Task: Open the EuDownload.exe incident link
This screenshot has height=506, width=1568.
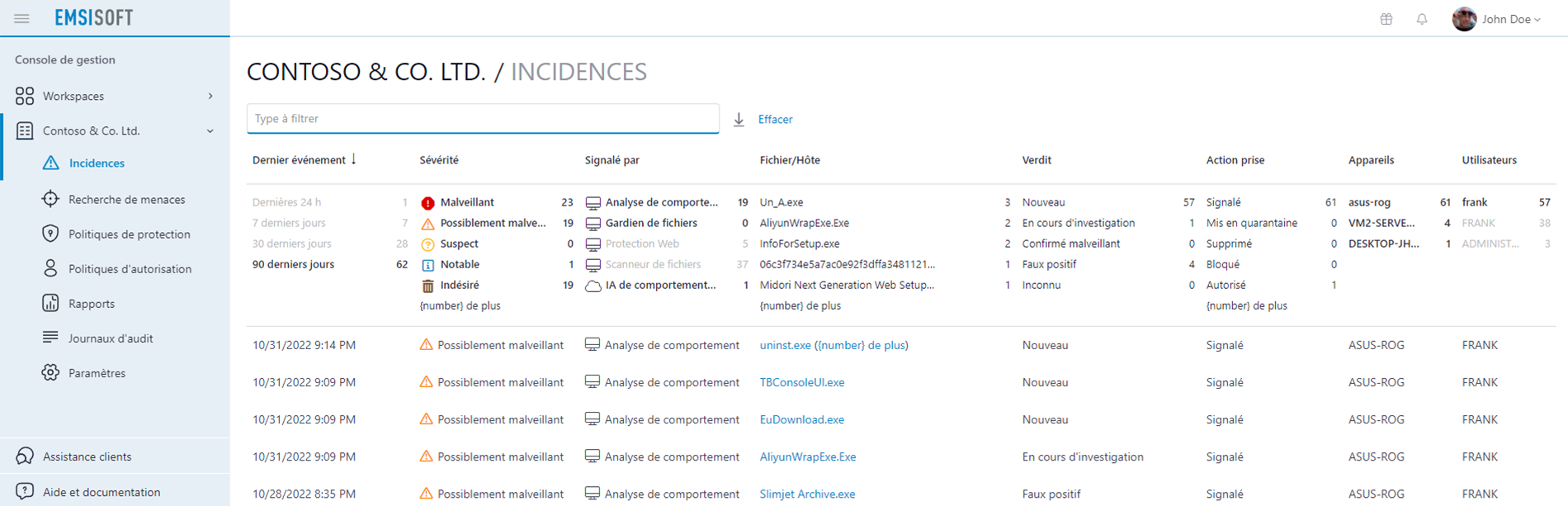Action: (x=801, y=419)
